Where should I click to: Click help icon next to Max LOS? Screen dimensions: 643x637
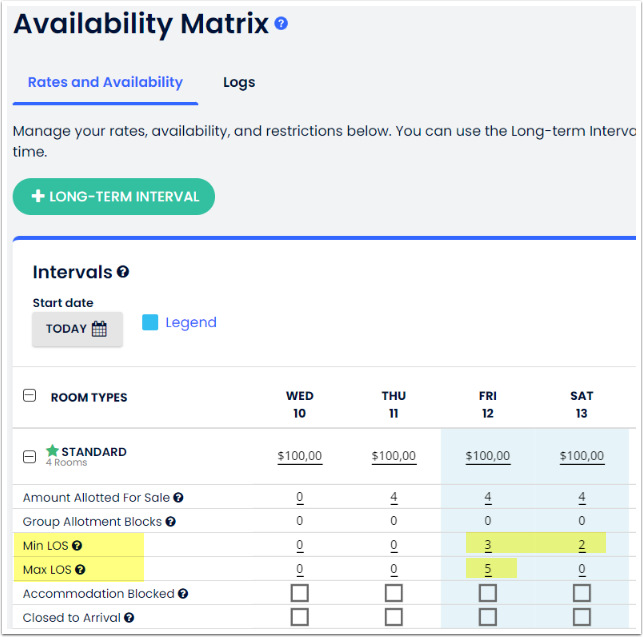click(79, 570)
